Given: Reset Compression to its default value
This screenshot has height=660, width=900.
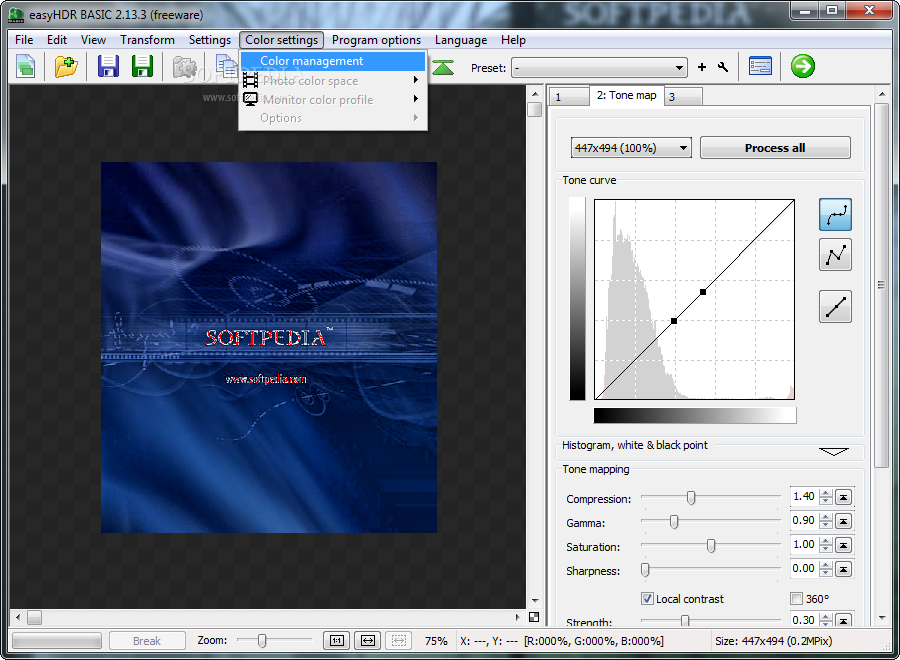Looking at the screenshot, I should [x=843, y=497].
